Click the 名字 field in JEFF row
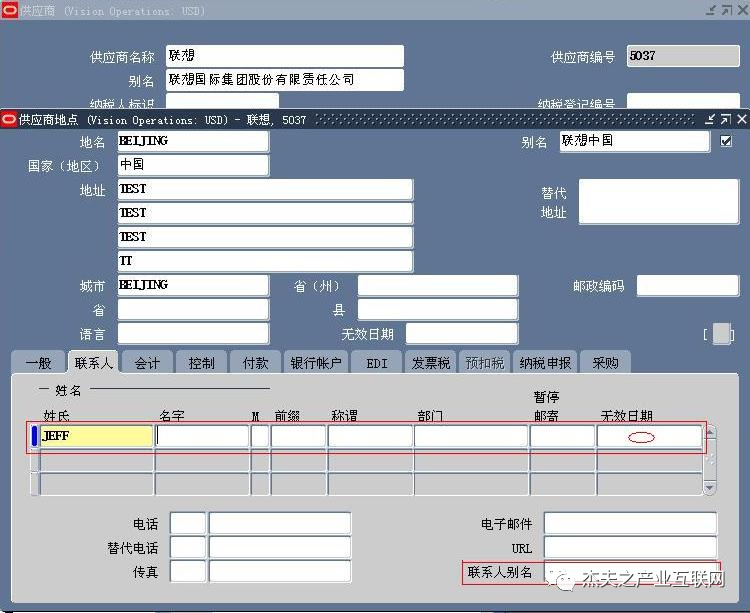 tap(202, 436)
